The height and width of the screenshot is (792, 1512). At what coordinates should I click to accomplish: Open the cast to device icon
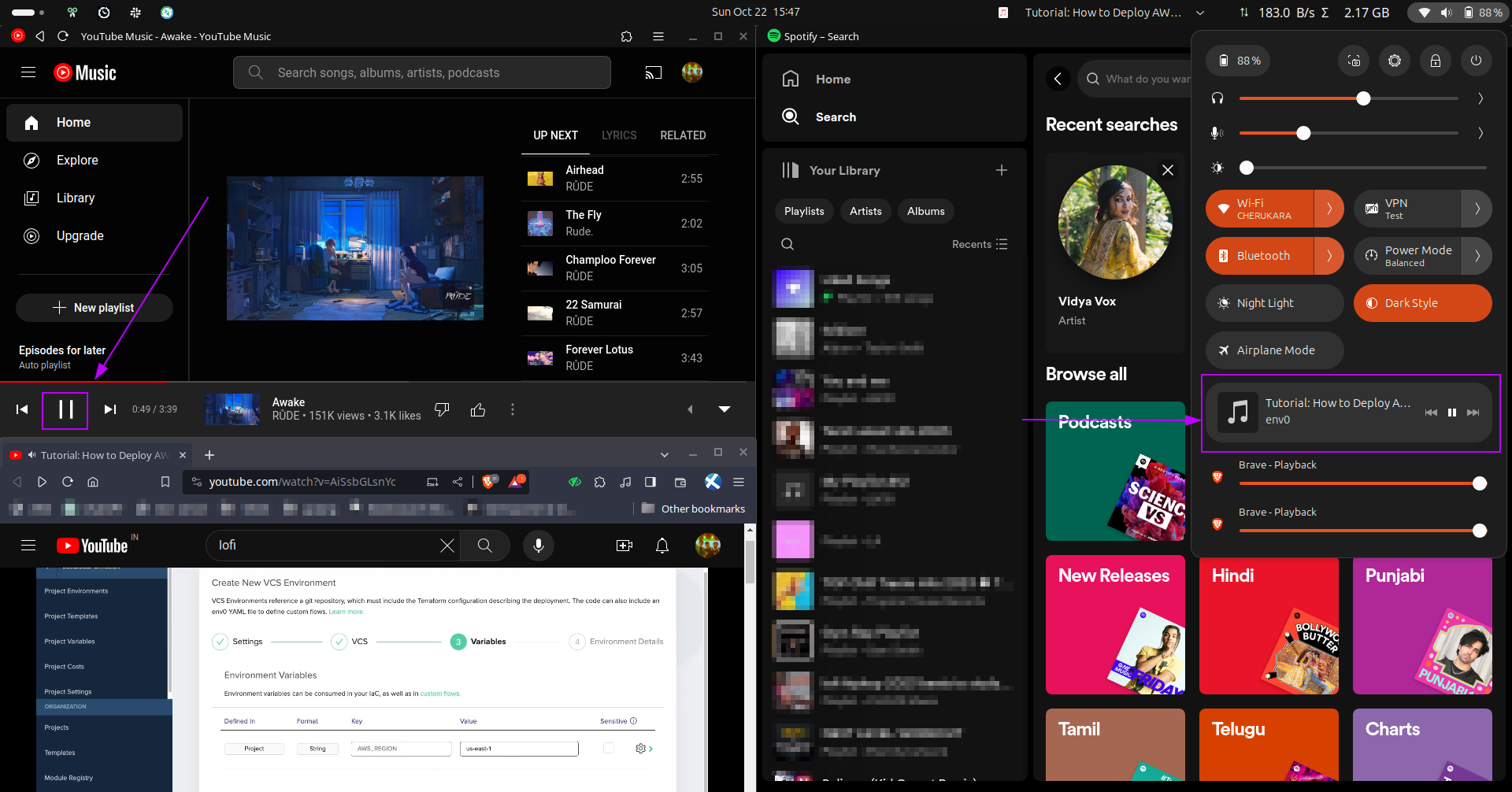pos(653,73)
